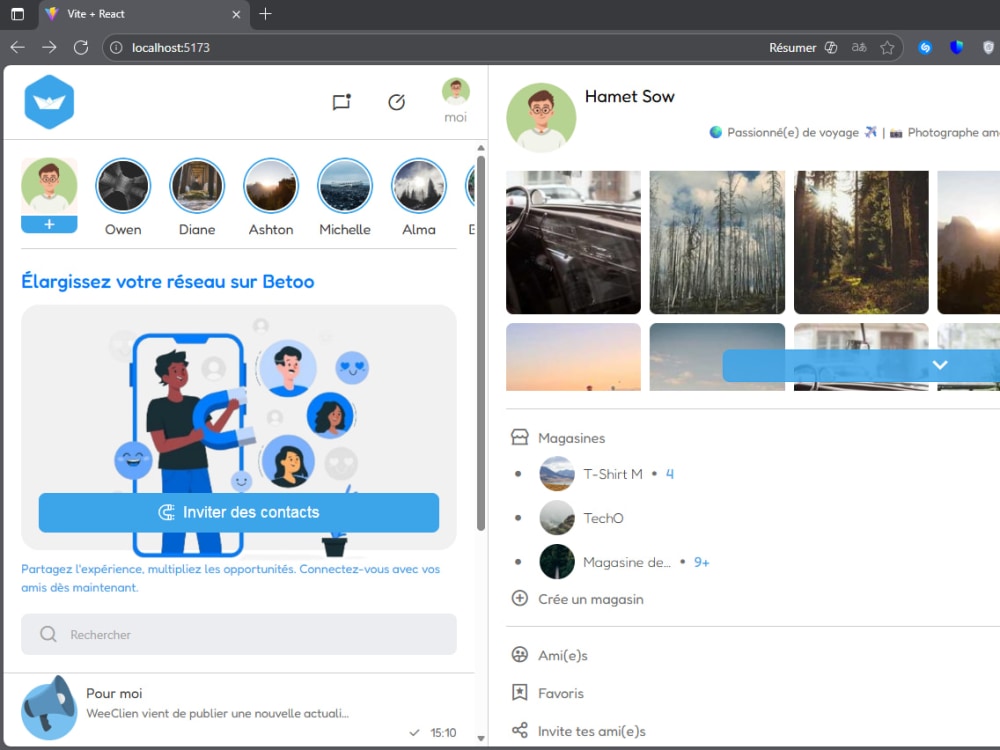Click the scrollbar up arrow
Screen dimensions: 1000x750
click(481, 148)
